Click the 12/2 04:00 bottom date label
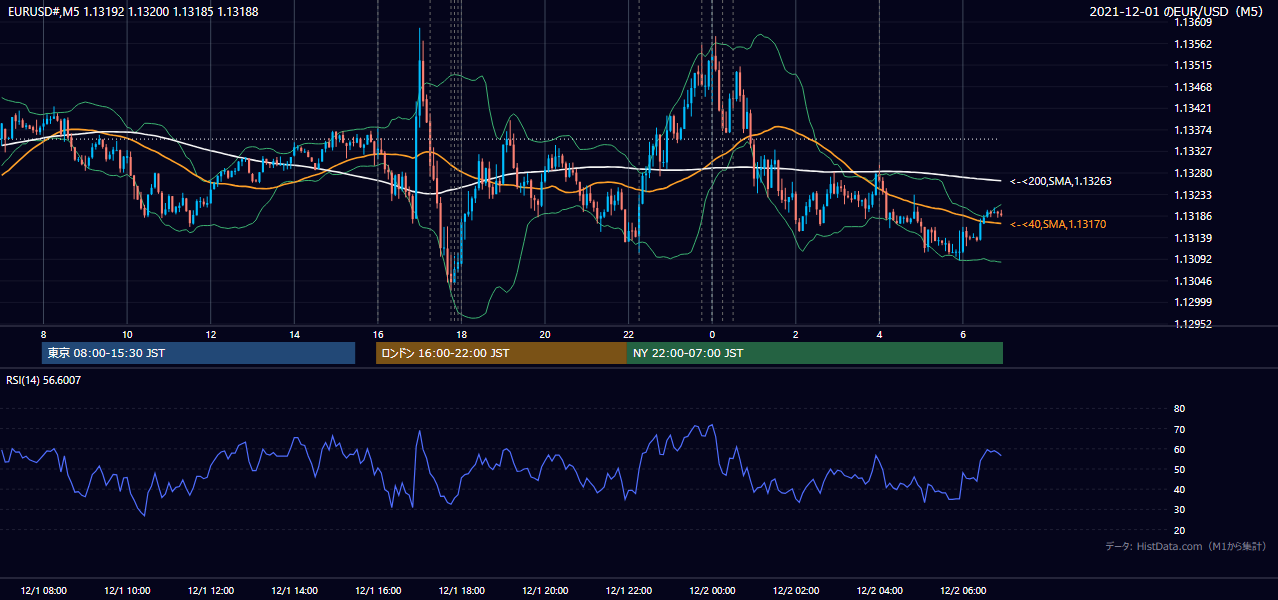This screenshot has height=600, width=1278. (x=879, y=590)
